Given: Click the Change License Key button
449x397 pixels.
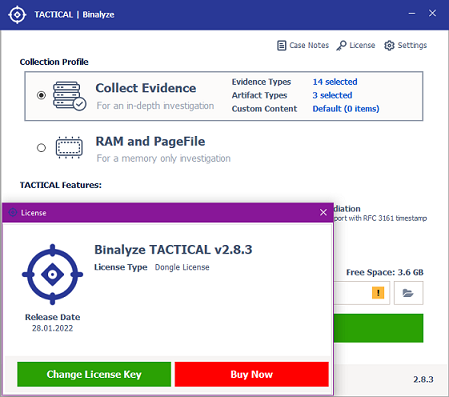Looking at the screenshot, I should (94, 374).
